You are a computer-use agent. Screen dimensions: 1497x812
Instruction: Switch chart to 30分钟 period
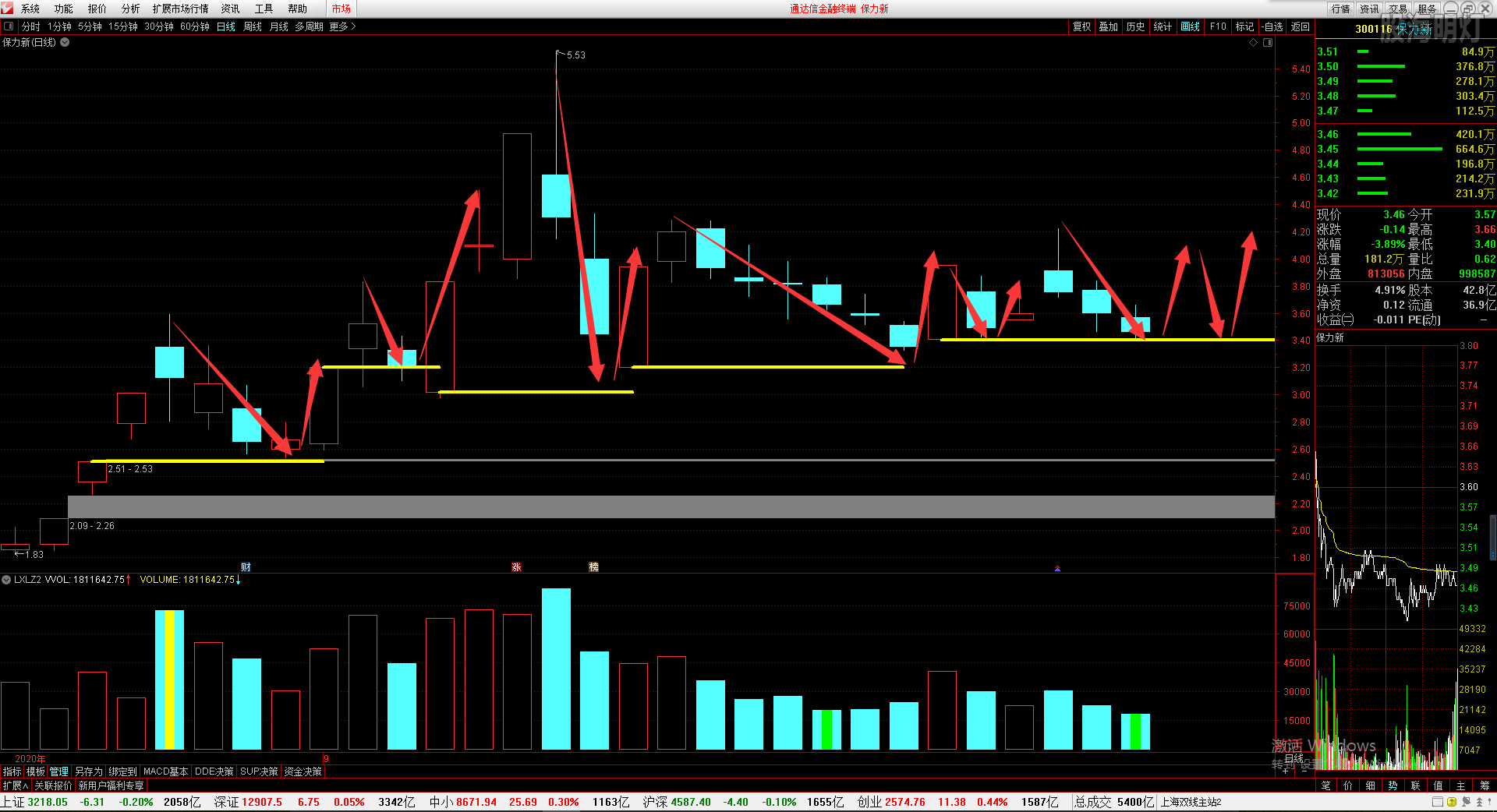[x=159, y=26]
